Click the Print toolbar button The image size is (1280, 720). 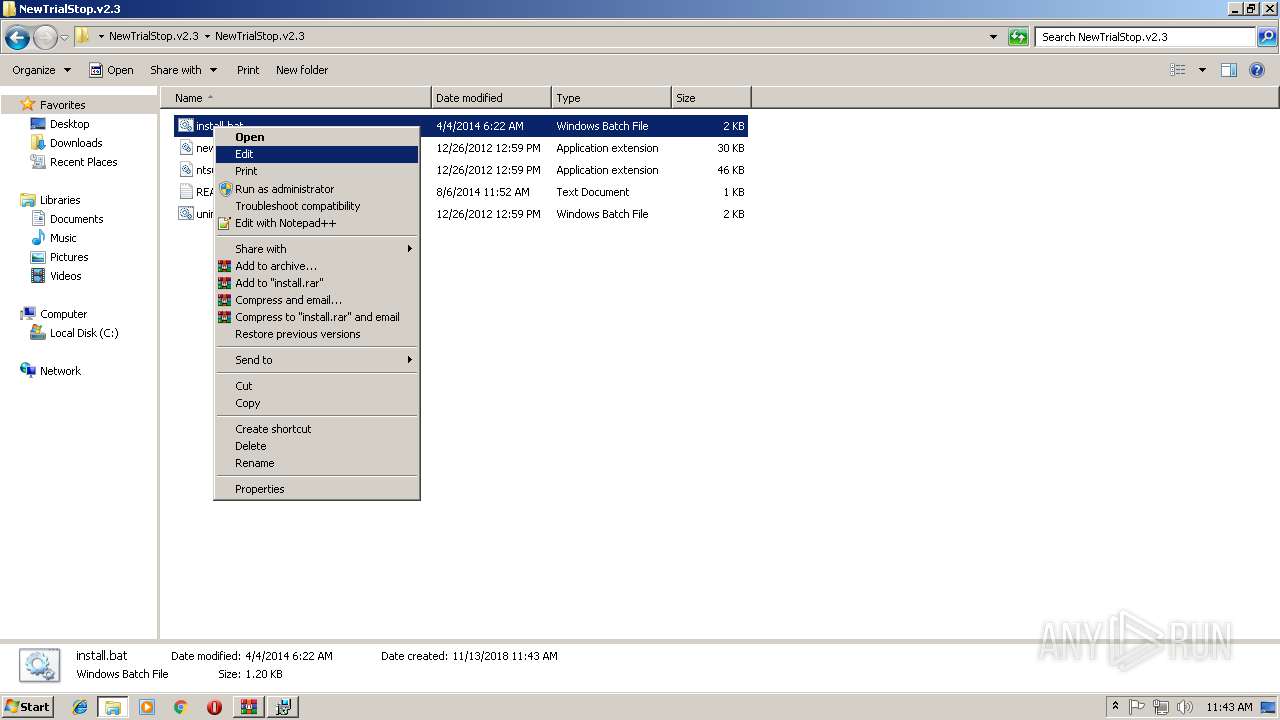coord(248,70)
